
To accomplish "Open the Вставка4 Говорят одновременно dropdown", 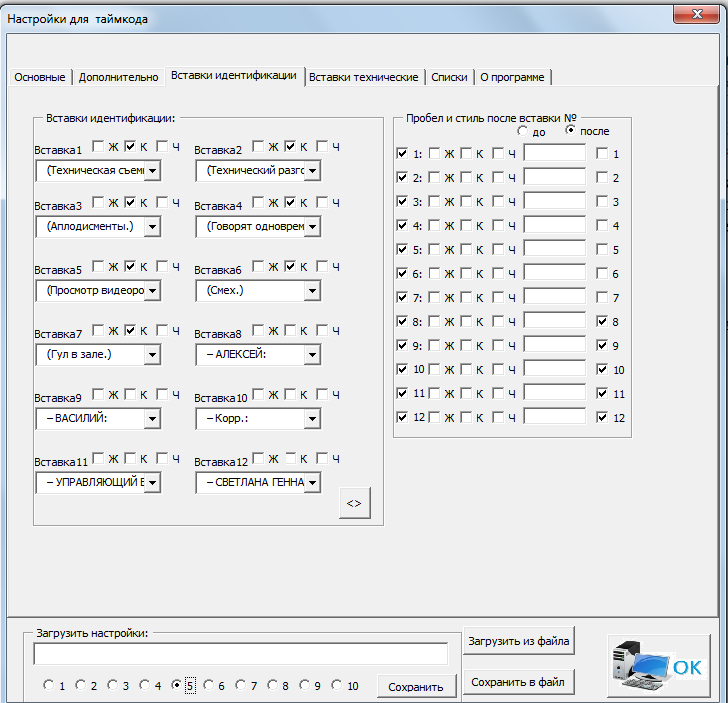I will tap(312, 227).
